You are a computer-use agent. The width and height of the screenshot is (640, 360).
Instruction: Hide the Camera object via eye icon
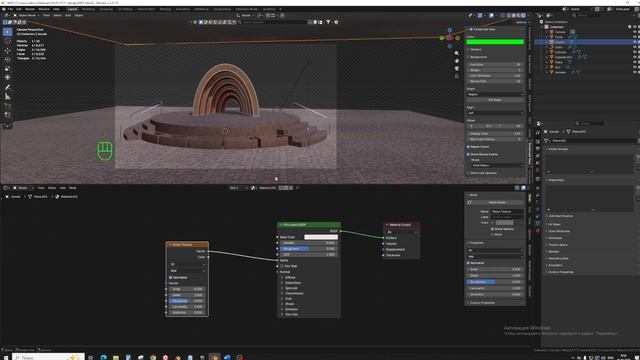click(x=634, y=32)
